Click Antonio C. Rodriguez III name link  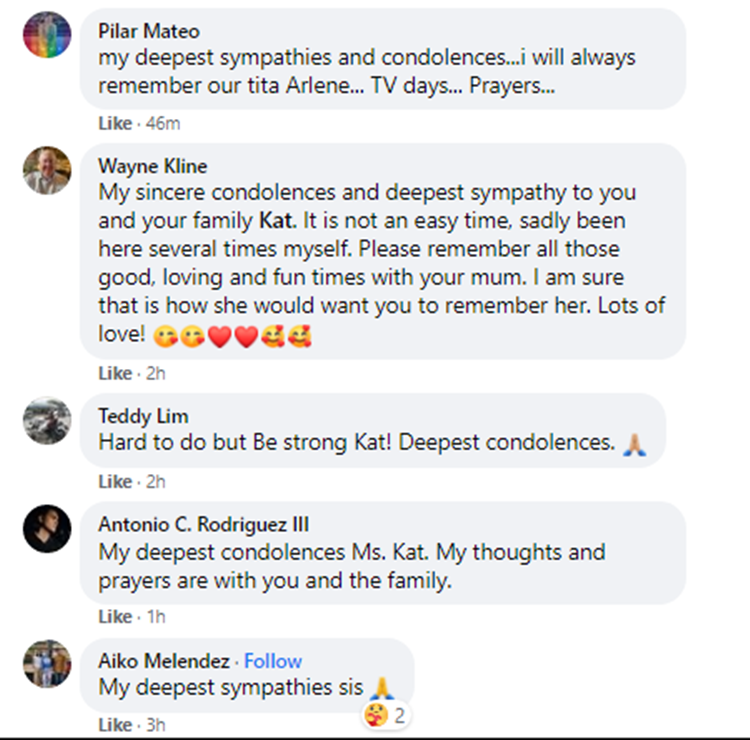pyautogui.click(x=203, y=524)
